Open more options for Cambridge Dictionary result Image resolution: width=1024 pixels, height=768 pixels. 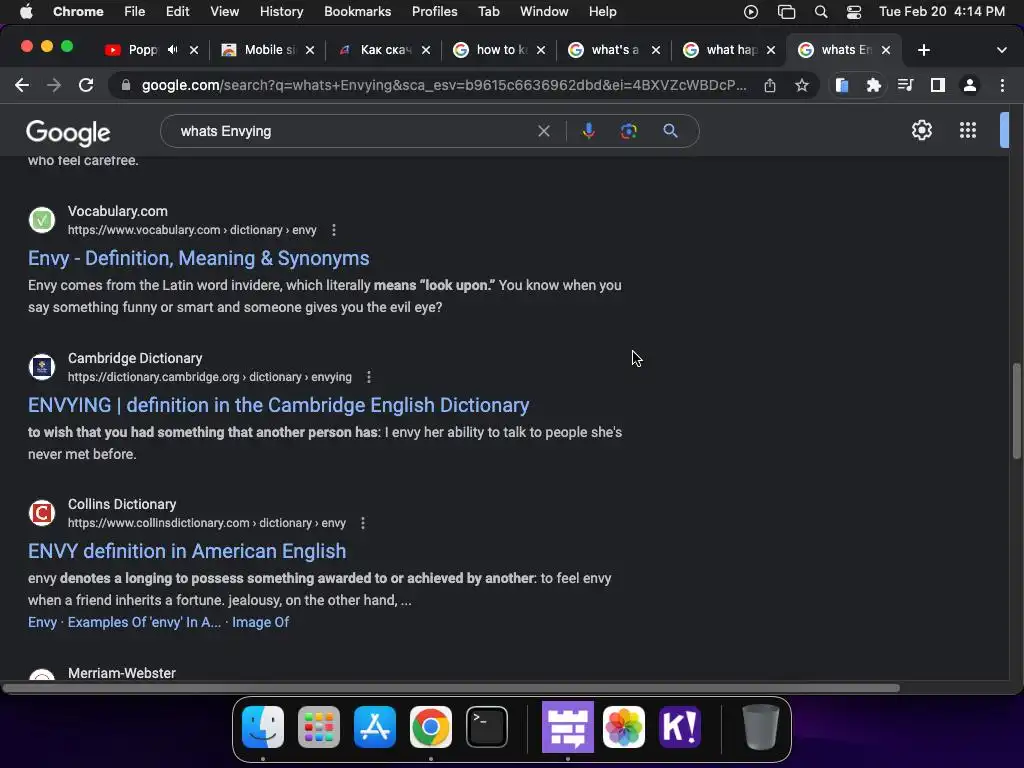pos(369,377)
